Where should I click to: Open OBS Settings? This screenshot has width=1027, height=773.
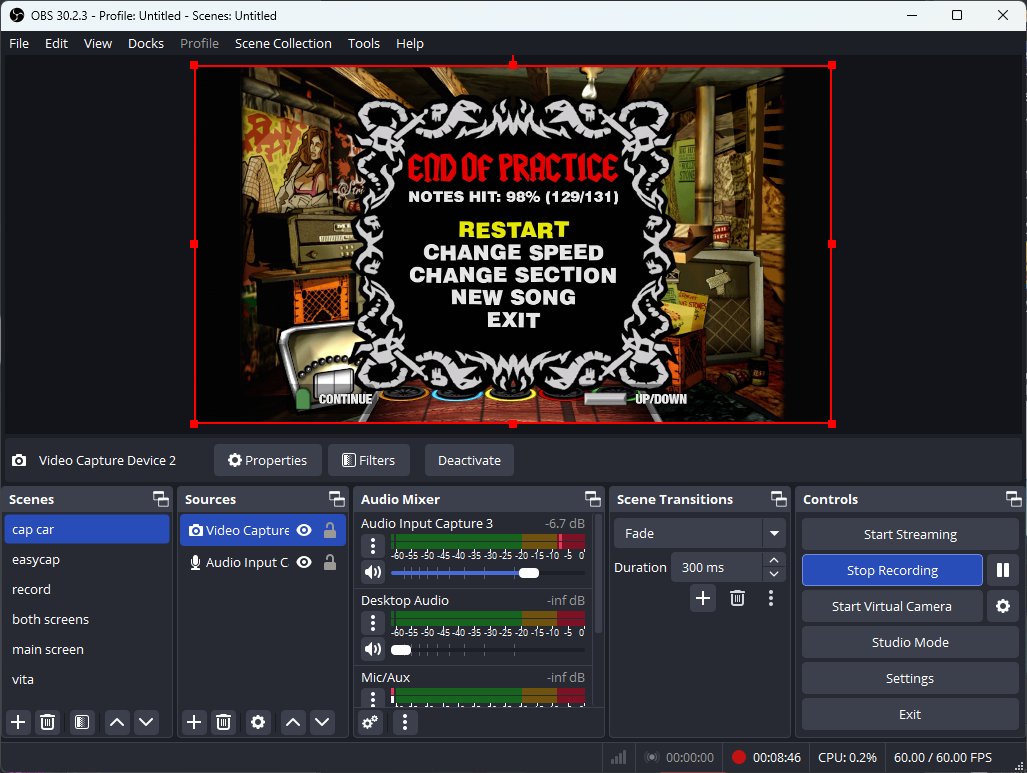click(910, 678)
